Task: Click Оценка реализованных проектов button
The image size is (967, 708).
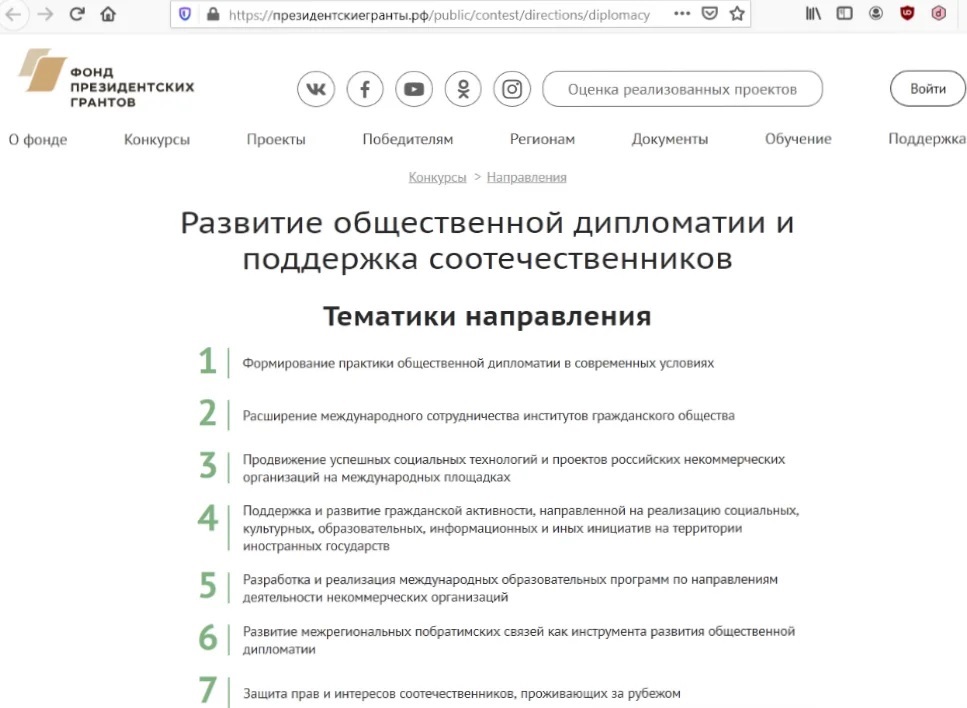Action: (682, 89)
